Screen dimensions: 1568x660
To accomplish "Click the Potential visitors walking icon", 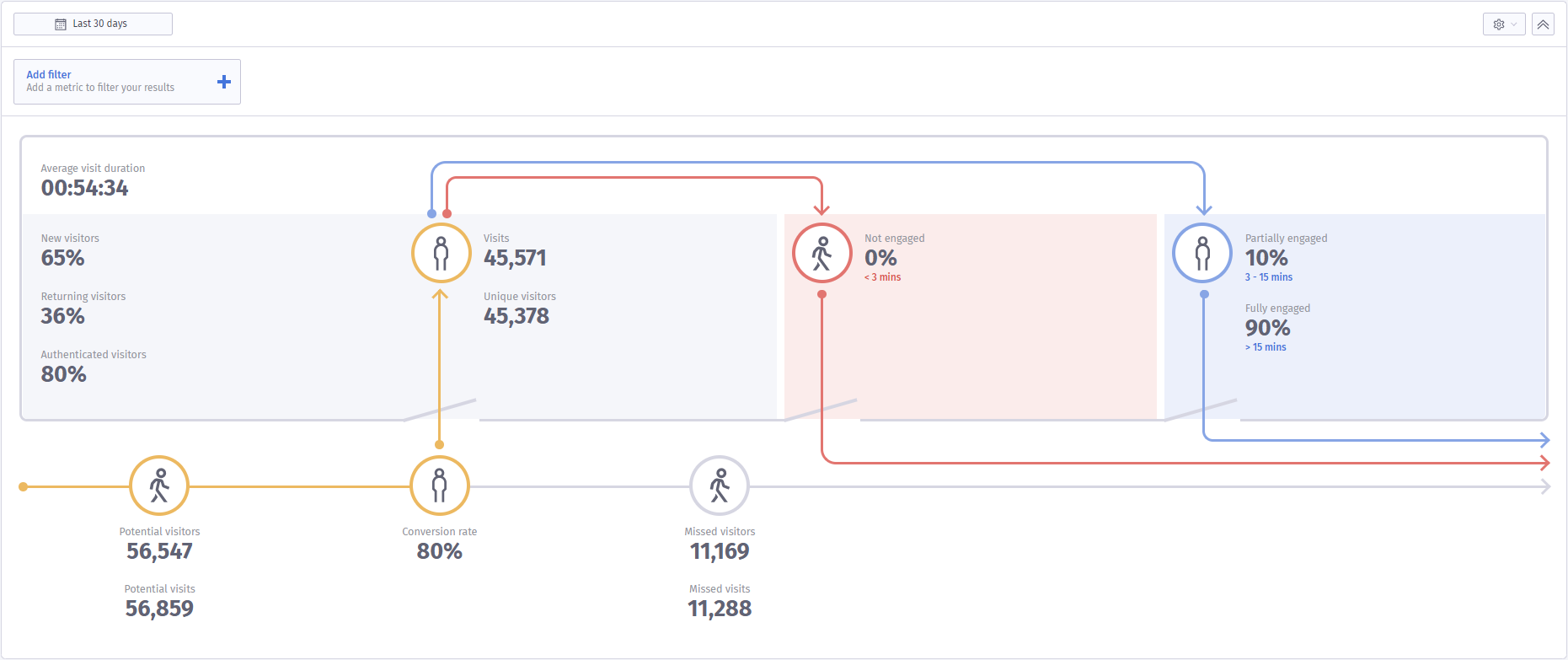I will tap(158, 486).
